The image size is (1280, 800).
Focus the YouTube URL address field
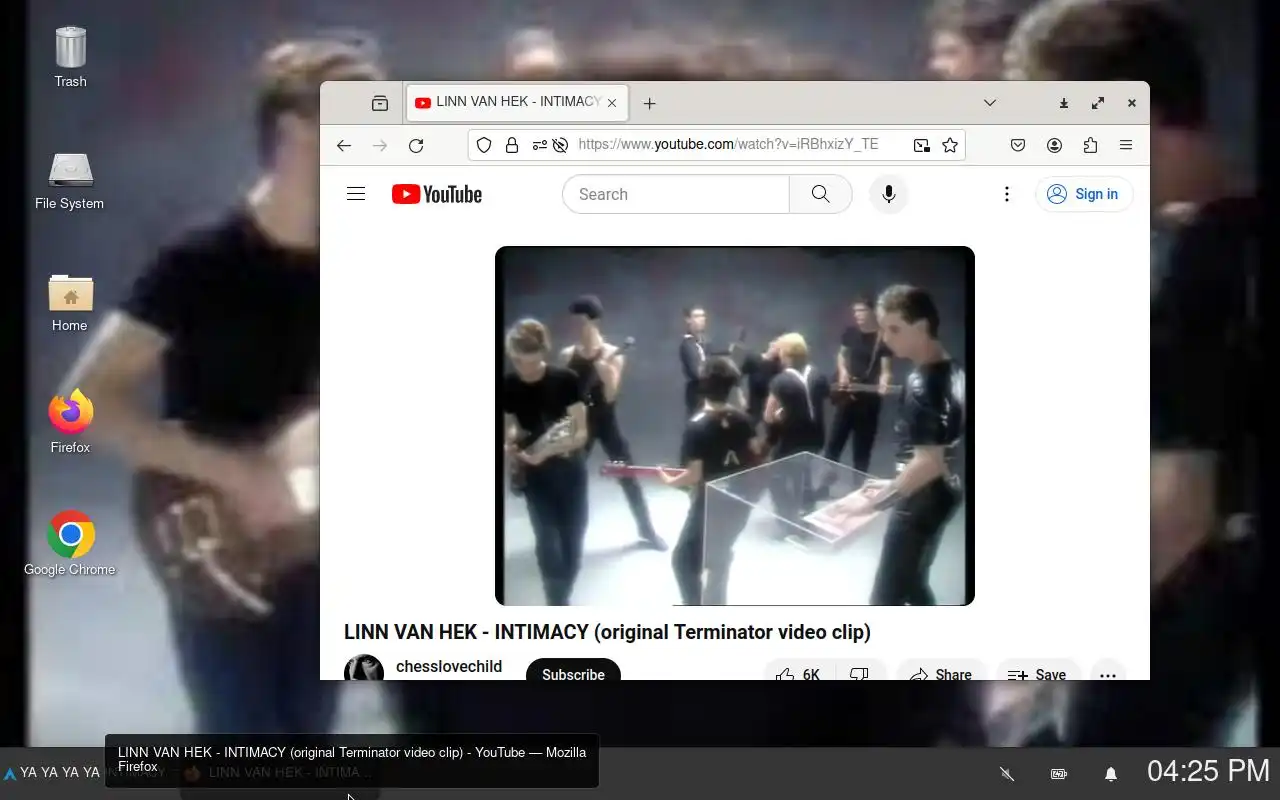click(728, 145)
